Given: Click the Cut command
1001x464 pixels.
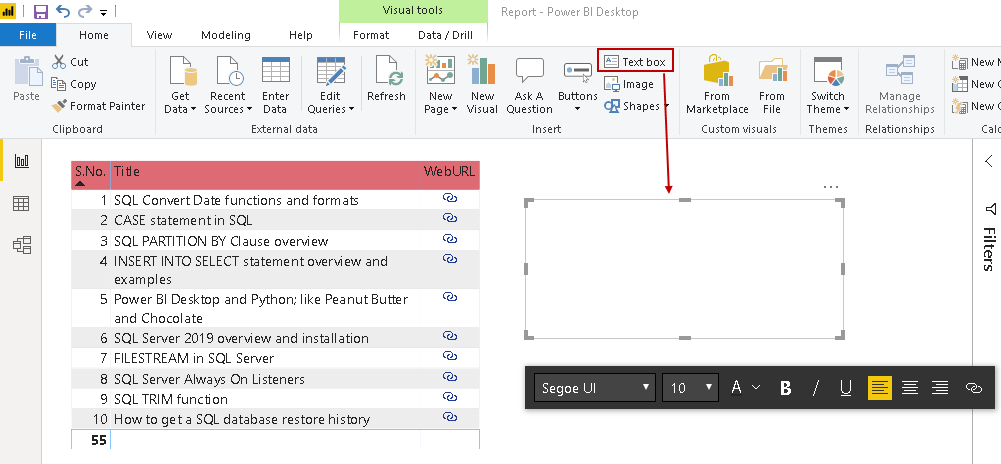Looking at the screenshot, I should pyautogui.click(x=70, y=62).
